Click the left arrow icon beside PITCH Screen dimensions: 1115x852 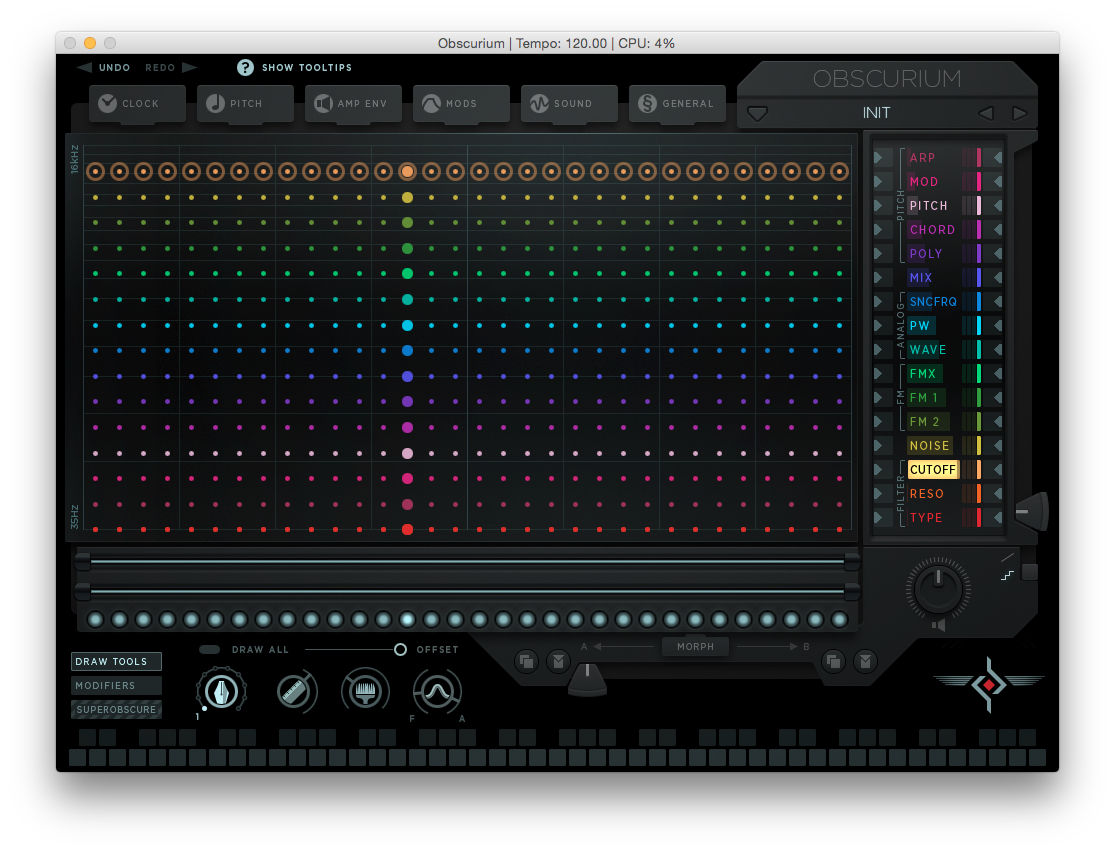[998, 206]
